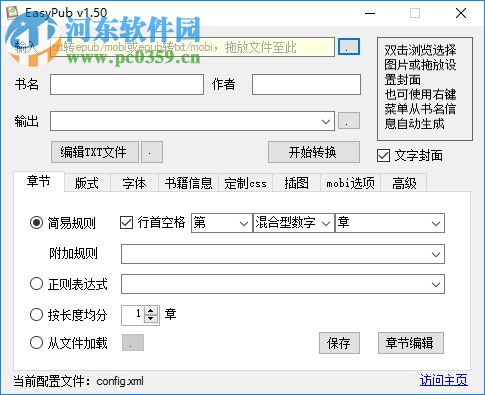Click the 当前配置文件: config.xml status text

tap(79, 381)
